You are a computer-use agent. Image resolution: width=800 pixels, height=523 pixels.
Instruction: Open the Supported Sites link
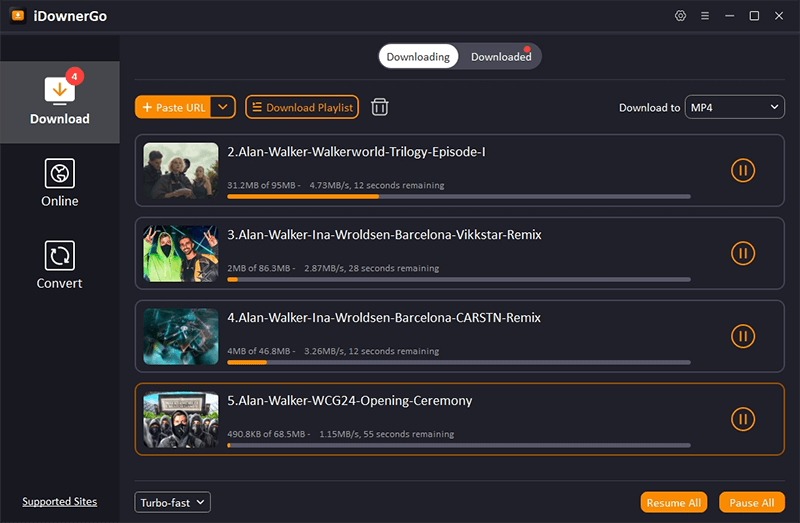(60, 502)
